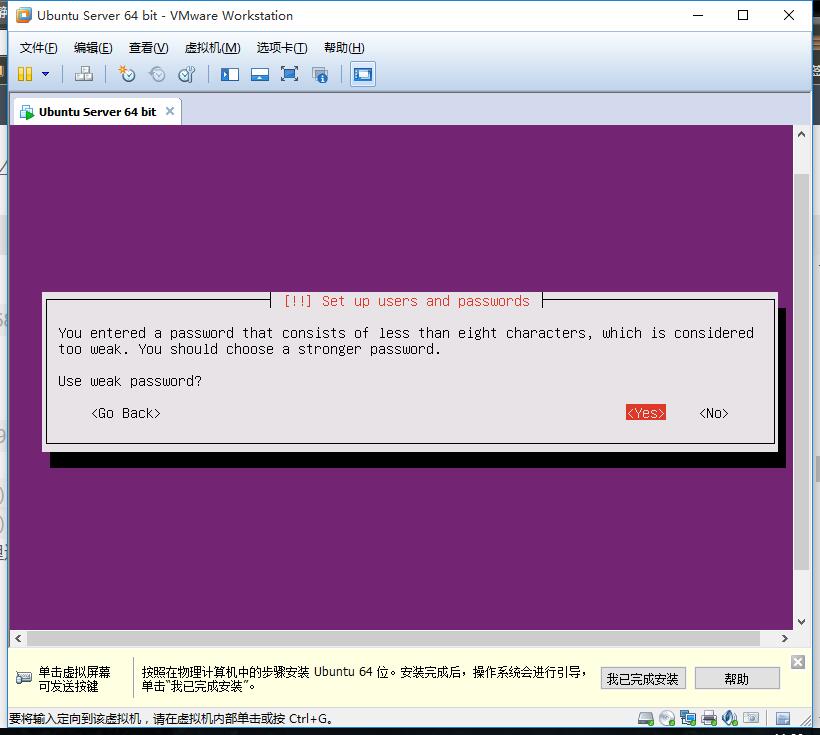The width and height of the screenshot is (820, 735).
Task: Click the right arrow of horizontal scrollbar
Action: pos(784,638)
